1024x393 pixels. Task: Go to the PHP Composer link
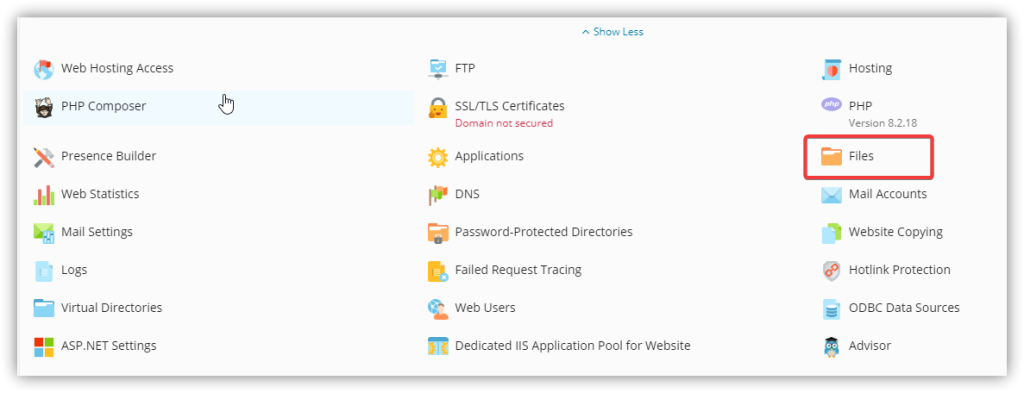point(104,106)
